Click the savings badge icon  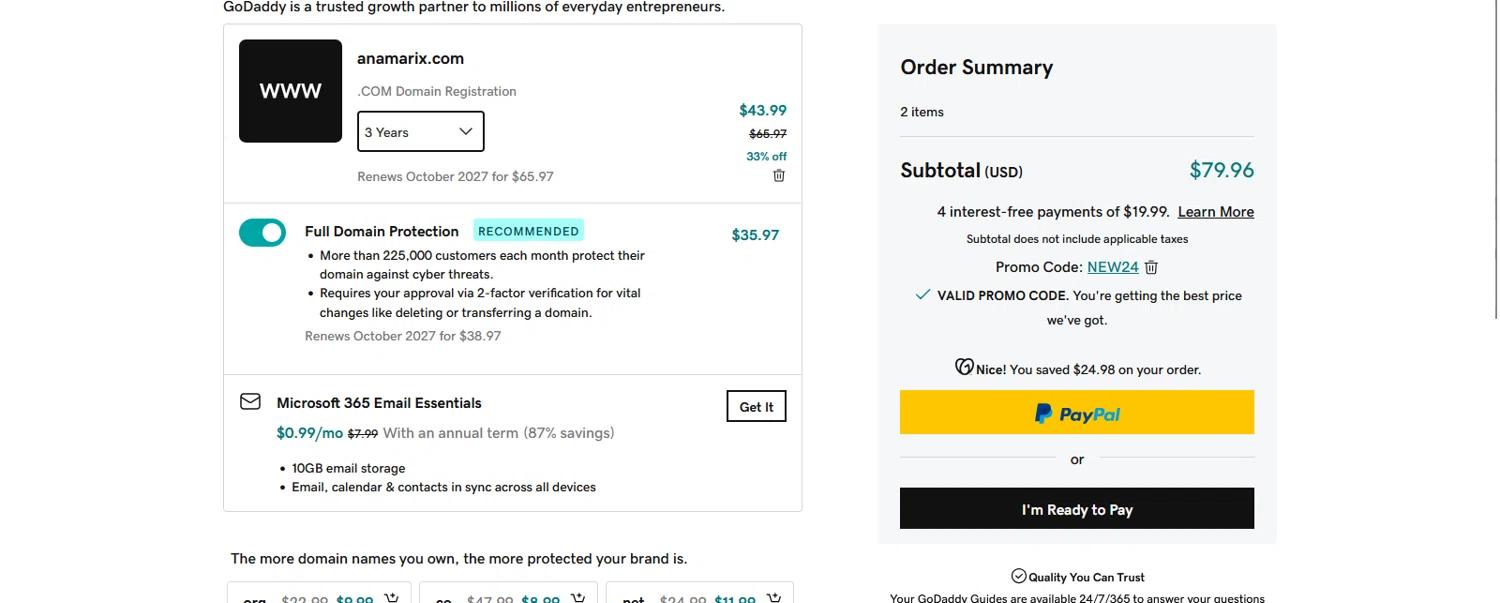(x=964, y=367)
